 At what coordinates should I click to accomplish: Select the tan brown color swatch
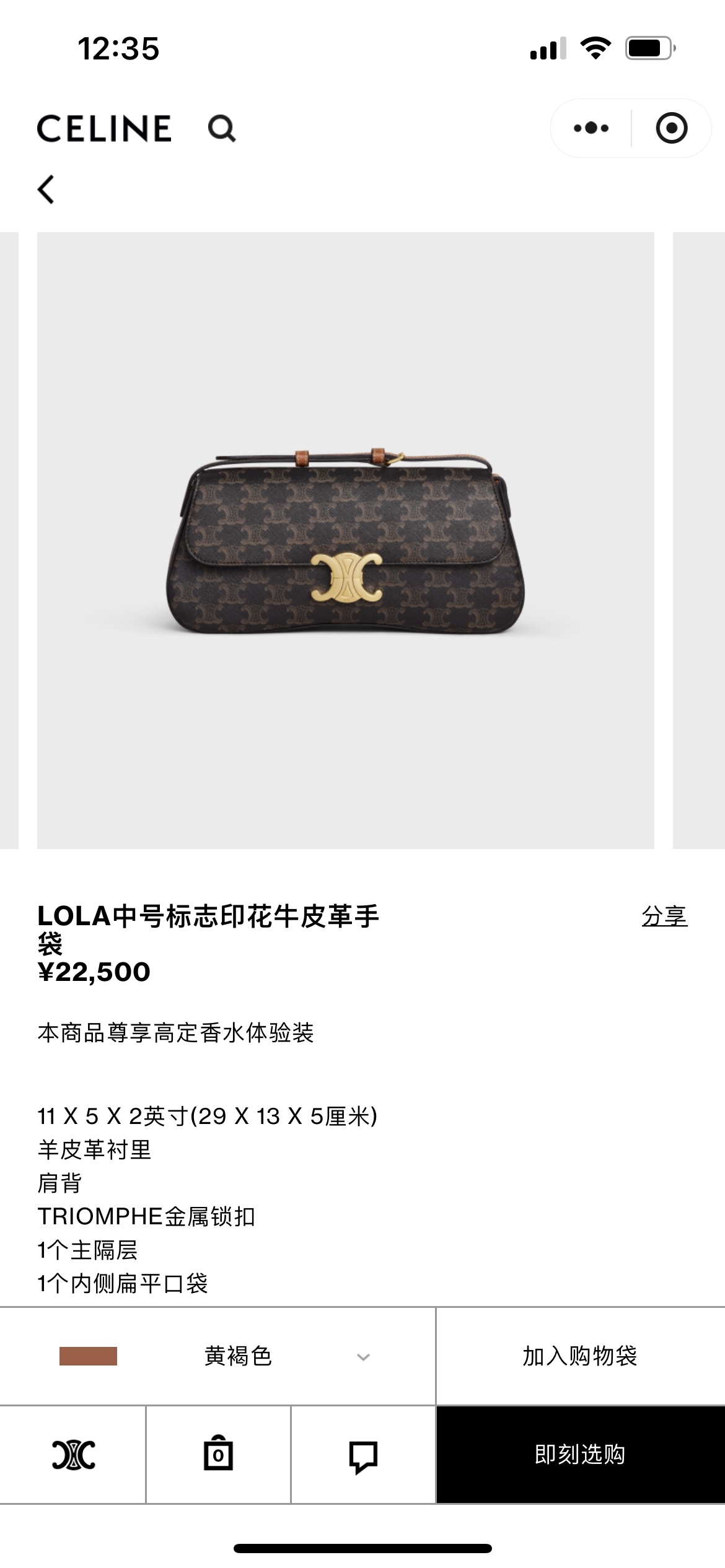[88, 1356]
